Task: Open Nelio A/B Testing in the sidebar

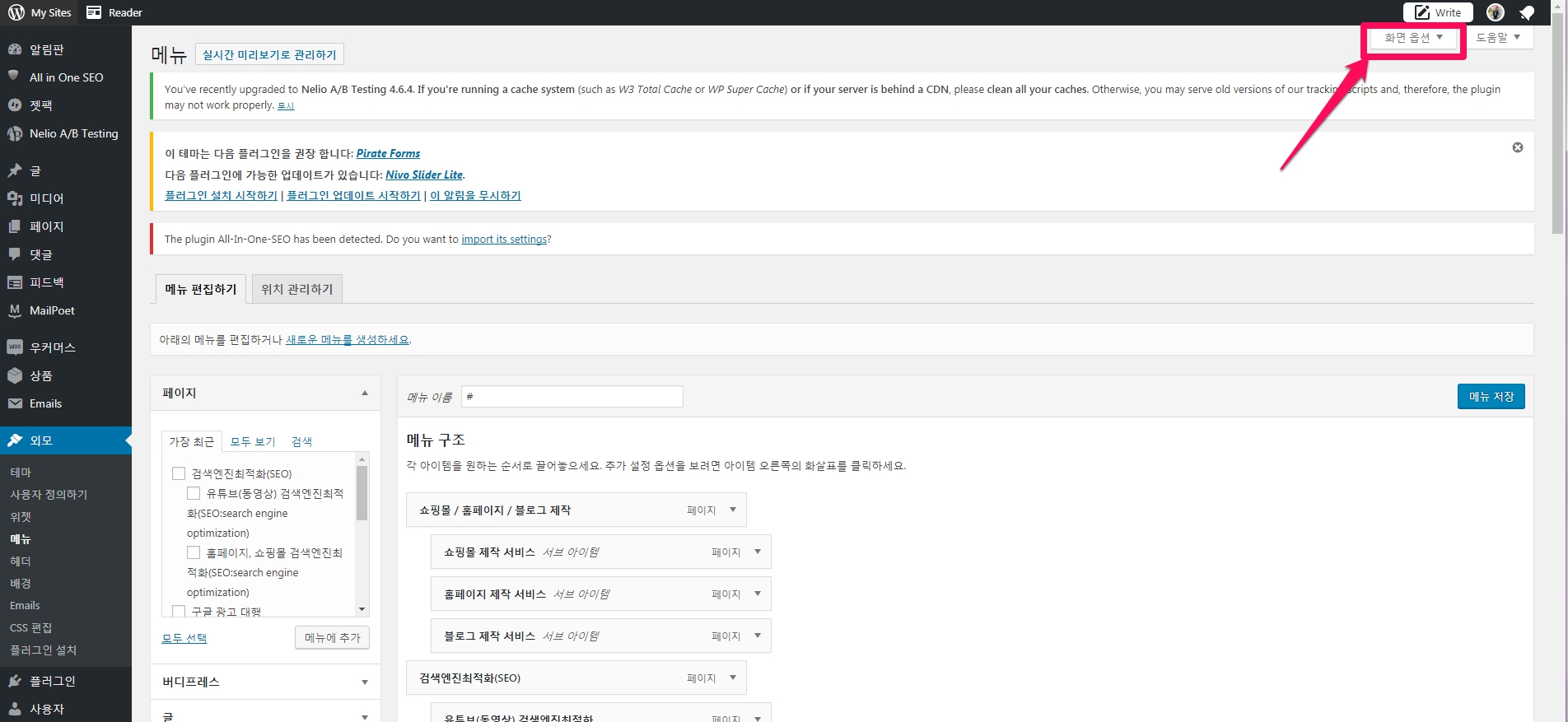Action: [x=66, y=133]
